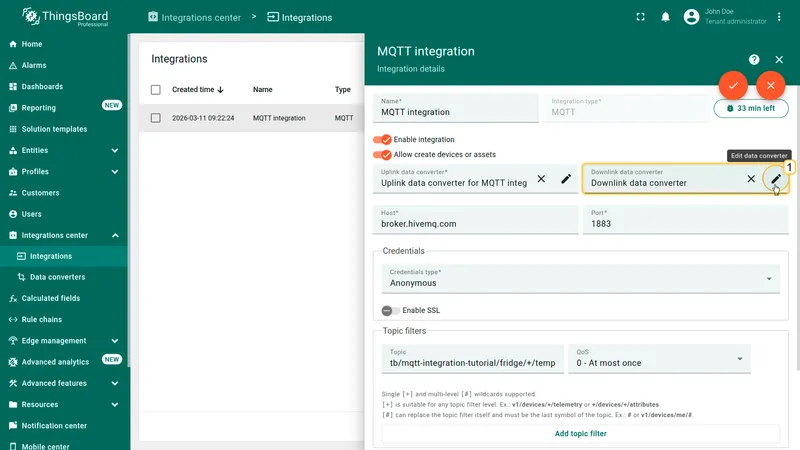Open the notifications bell
Image resolution: width=800 pixels, height=450 pixels.
click(665, 17)
